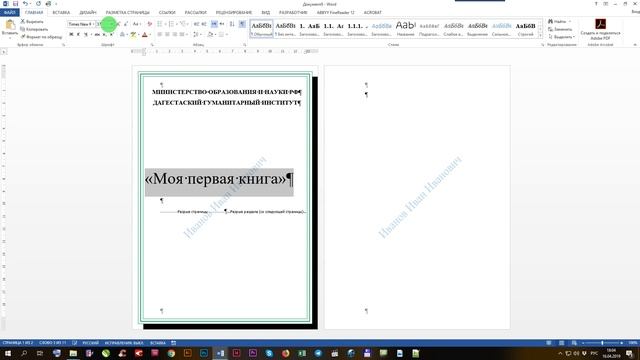Adjust zoom slider in status bar
Viewport: 640px width, 360px height.
[x=602, y=343]
